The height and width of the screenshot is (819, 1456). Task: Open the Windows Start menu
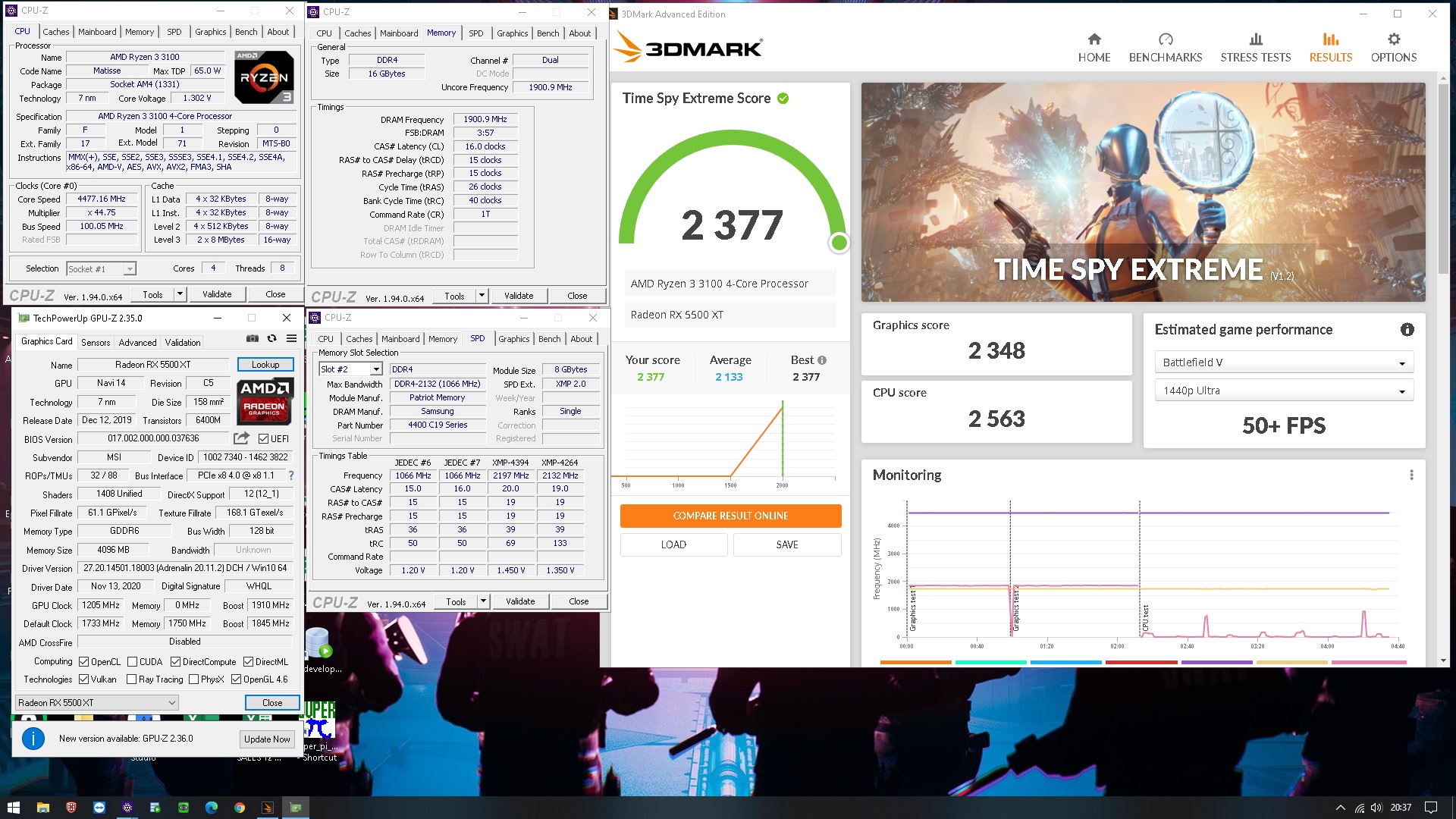[14, 808]
